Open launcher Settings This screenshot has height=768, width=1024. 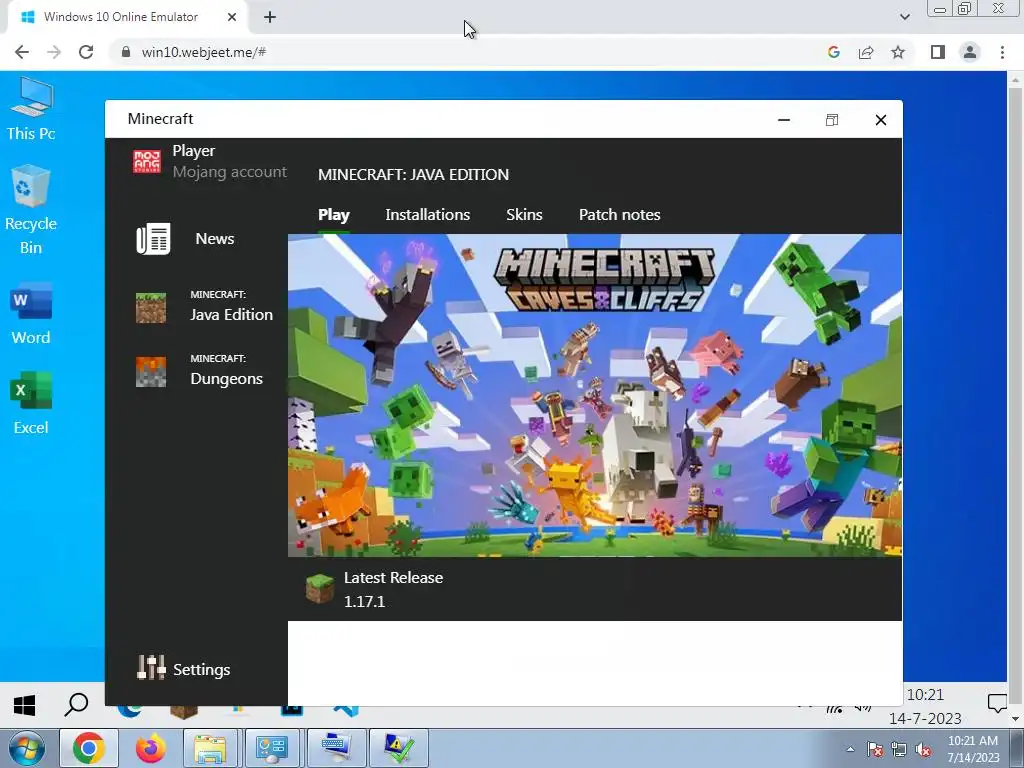184,669
